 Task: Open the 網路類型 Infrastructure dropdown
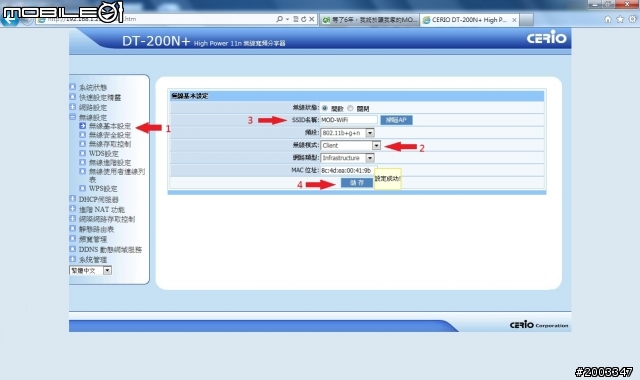click(x=347, y=158)
